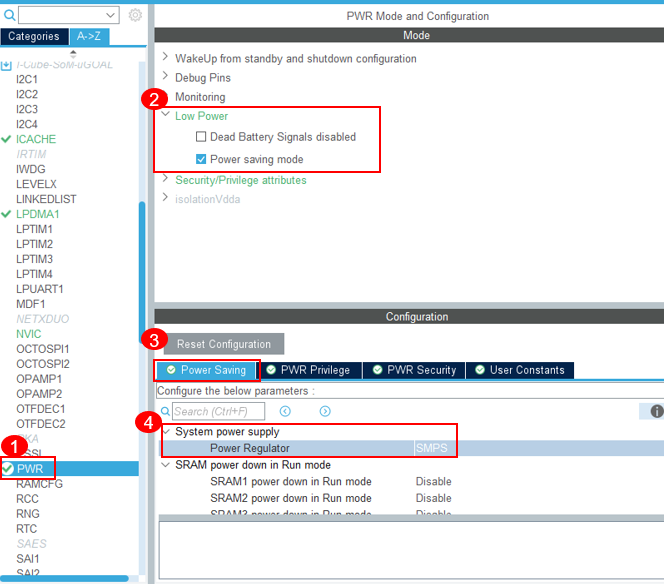Select LPTIM3 in the peripheral list

pyautogui.click(x=34, y=259)
